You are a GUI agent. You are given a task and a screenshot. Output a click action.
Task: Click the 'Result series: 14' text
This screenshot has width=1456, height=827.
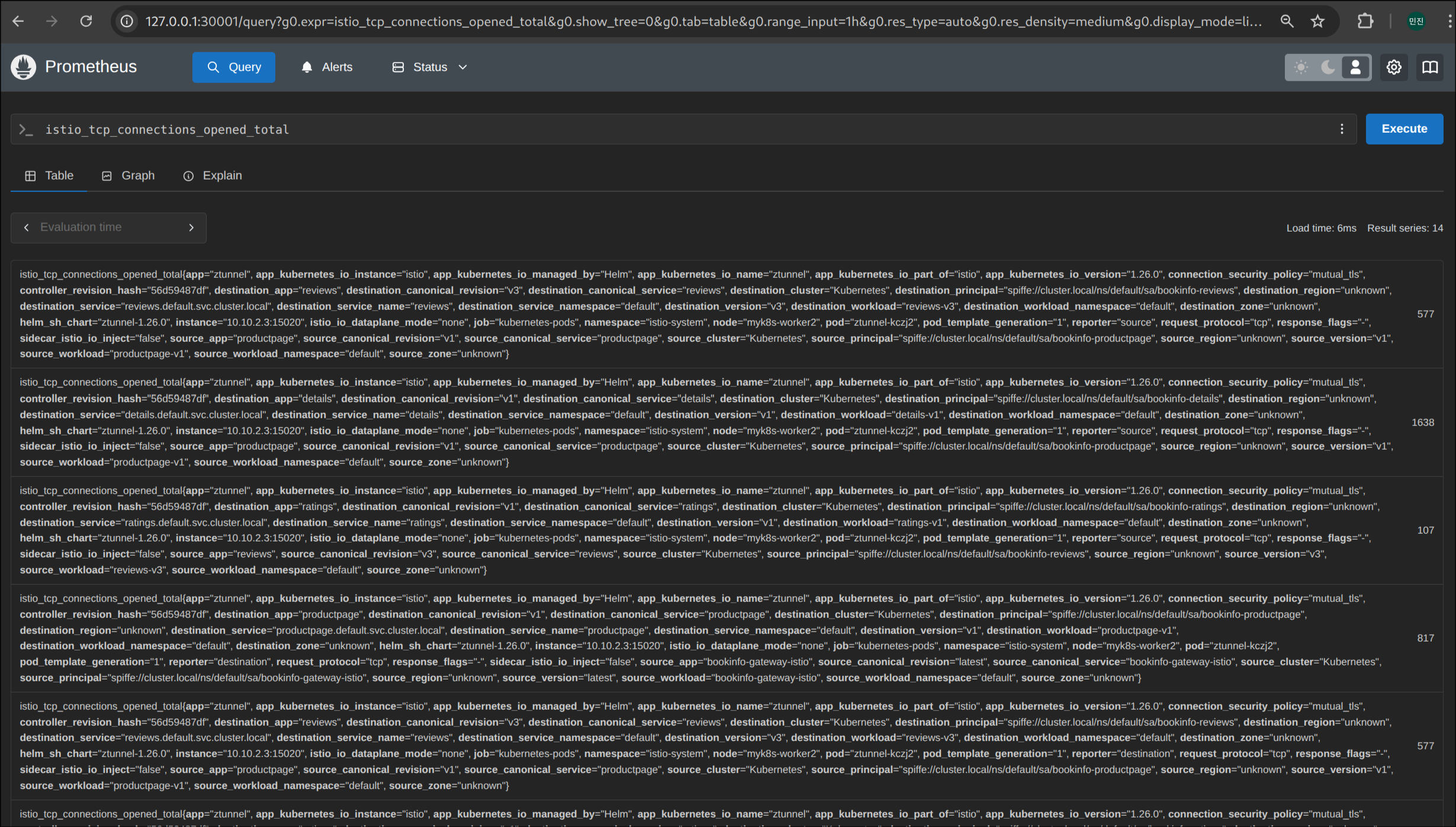1405,228
